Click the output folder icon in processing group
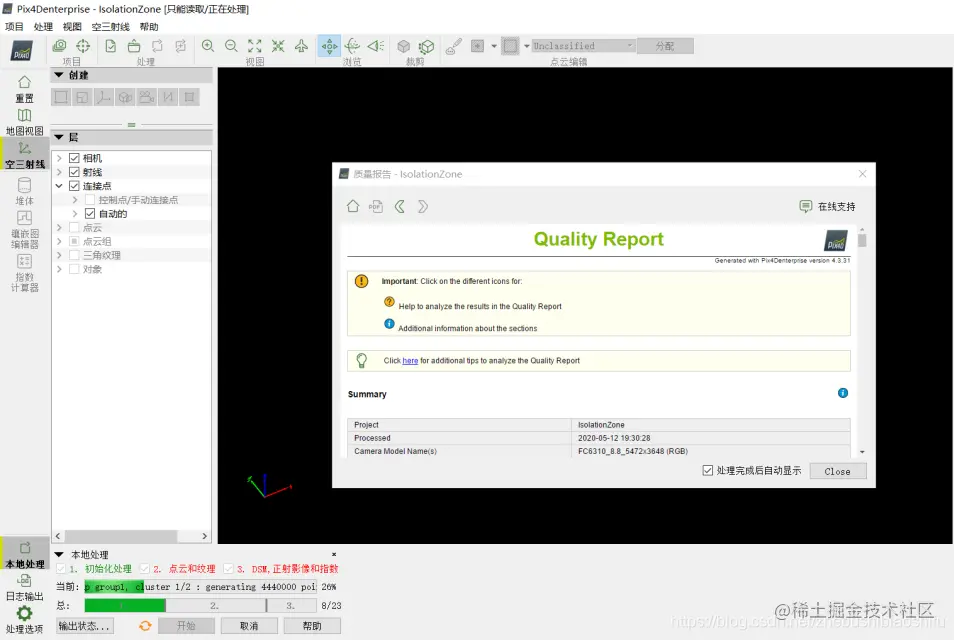 coord(134,46)
